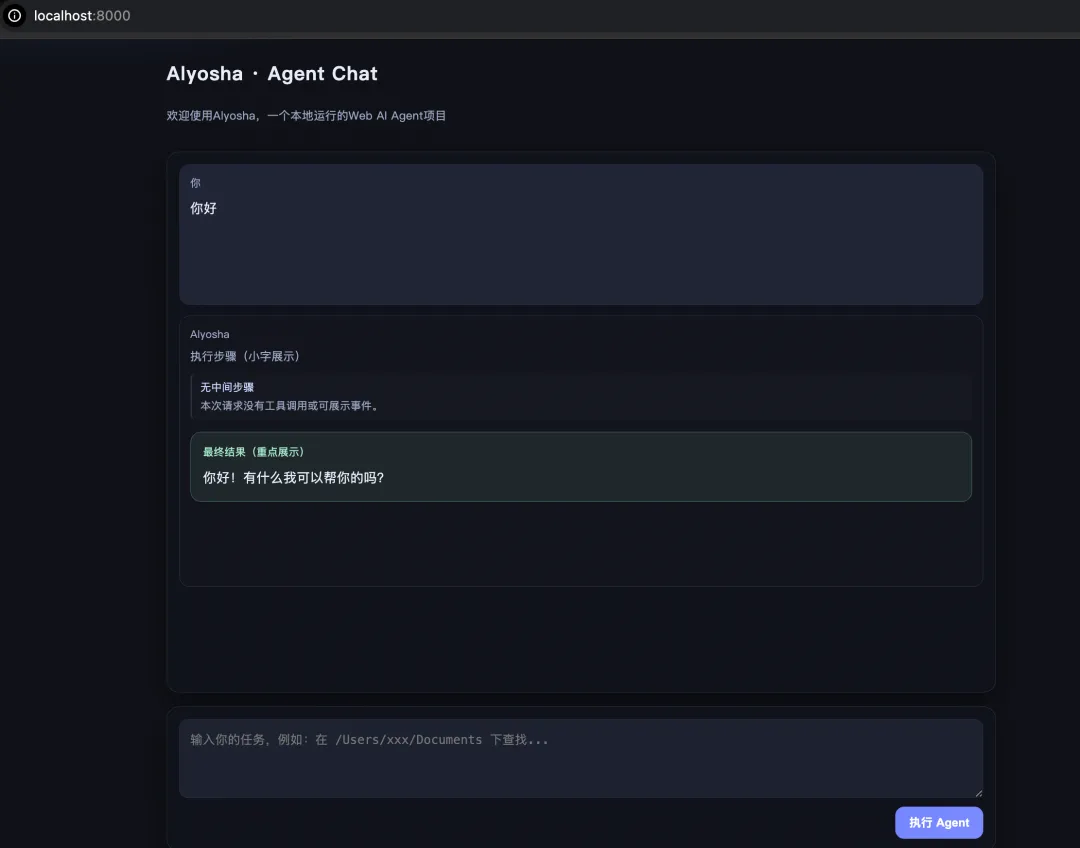This screenshot has width=1080, height=848.
Task: Click the site info icon in address bar
Action: point(14,16)
